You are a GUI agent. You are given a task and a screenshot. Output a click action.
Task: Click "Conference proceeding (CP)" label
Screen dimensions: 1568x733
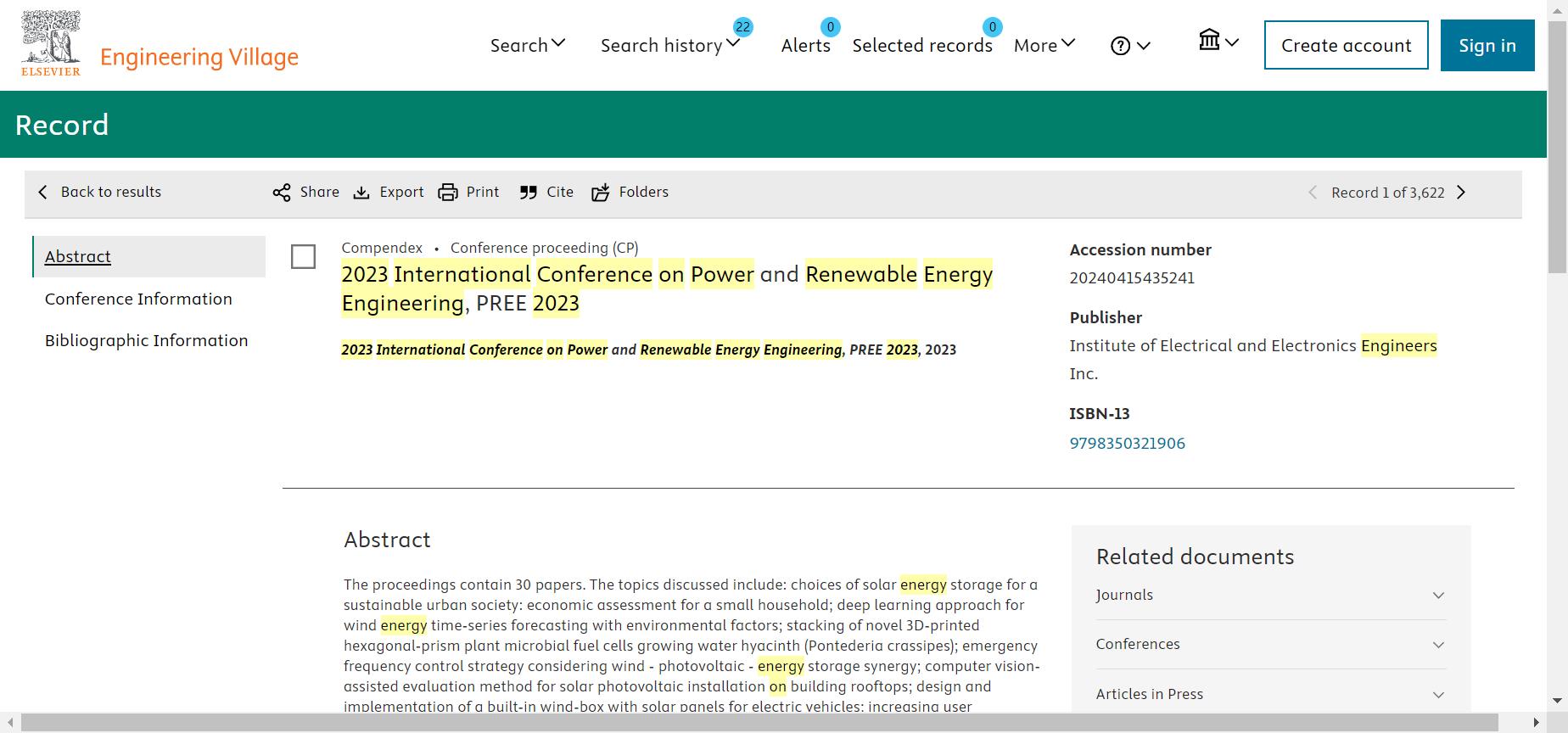pos(545,248)
